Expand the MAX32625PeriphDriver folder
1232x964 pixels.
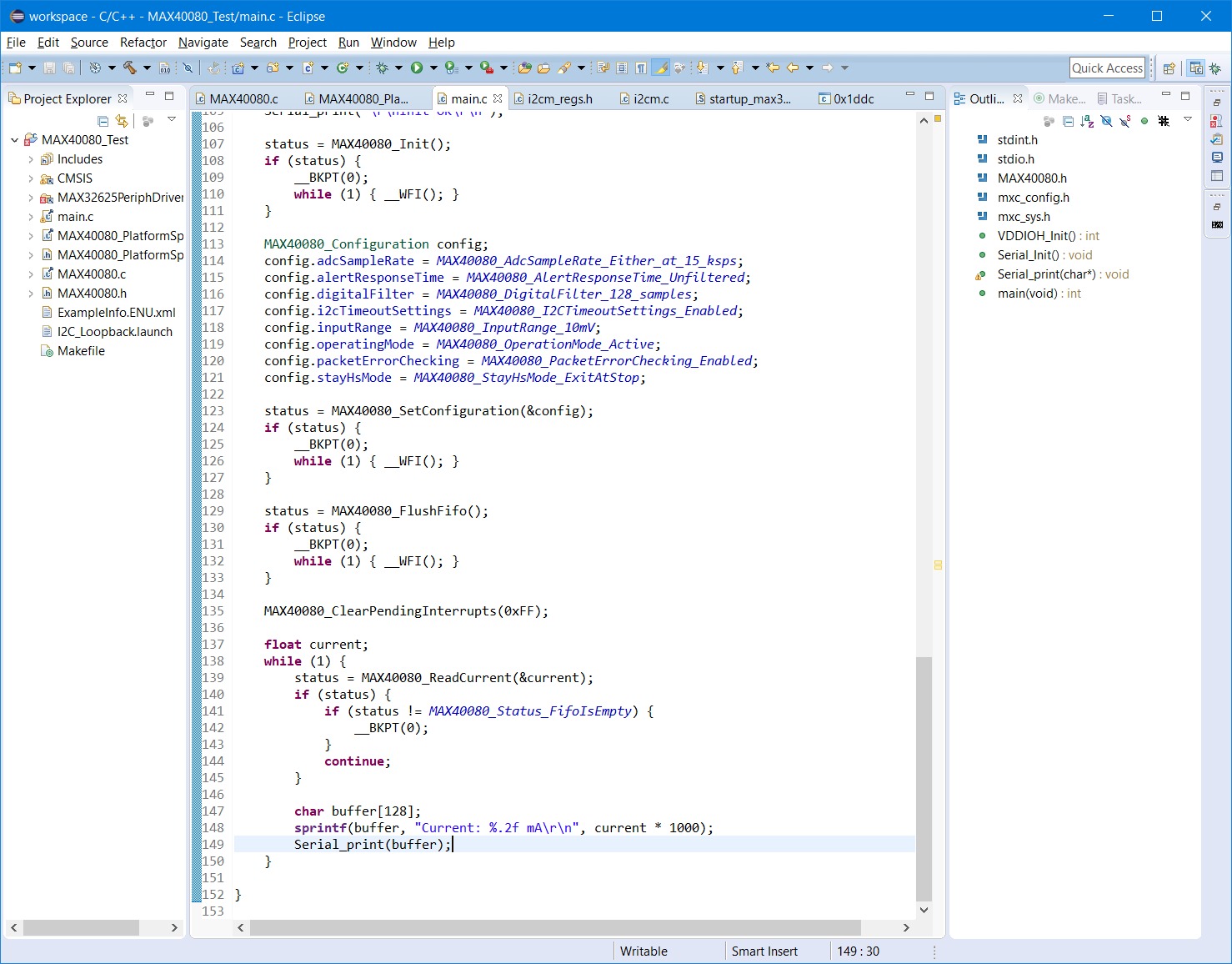tap(31, 198)
